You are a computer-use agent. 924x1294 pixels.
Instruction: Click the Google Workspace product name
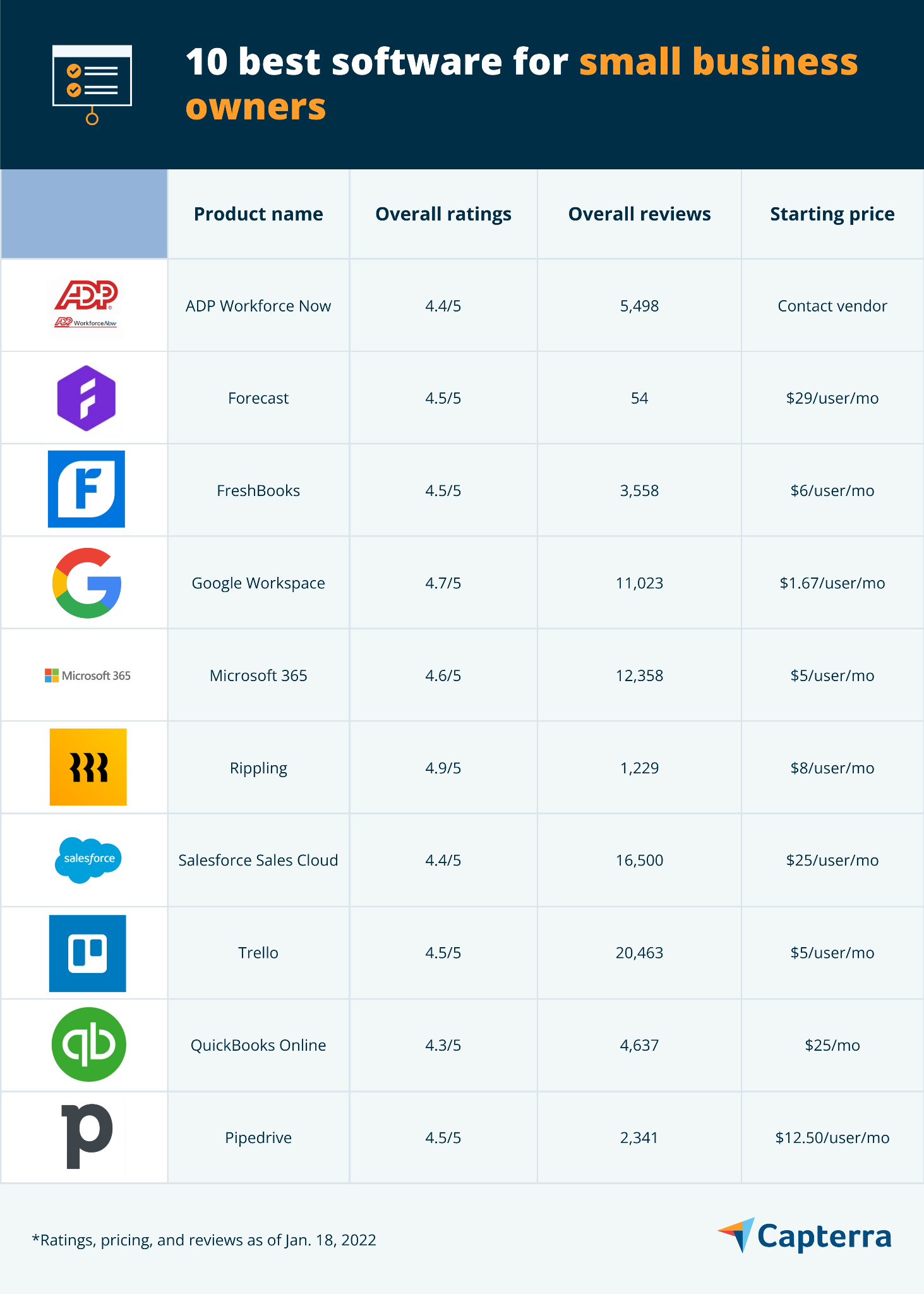(258, 583)
